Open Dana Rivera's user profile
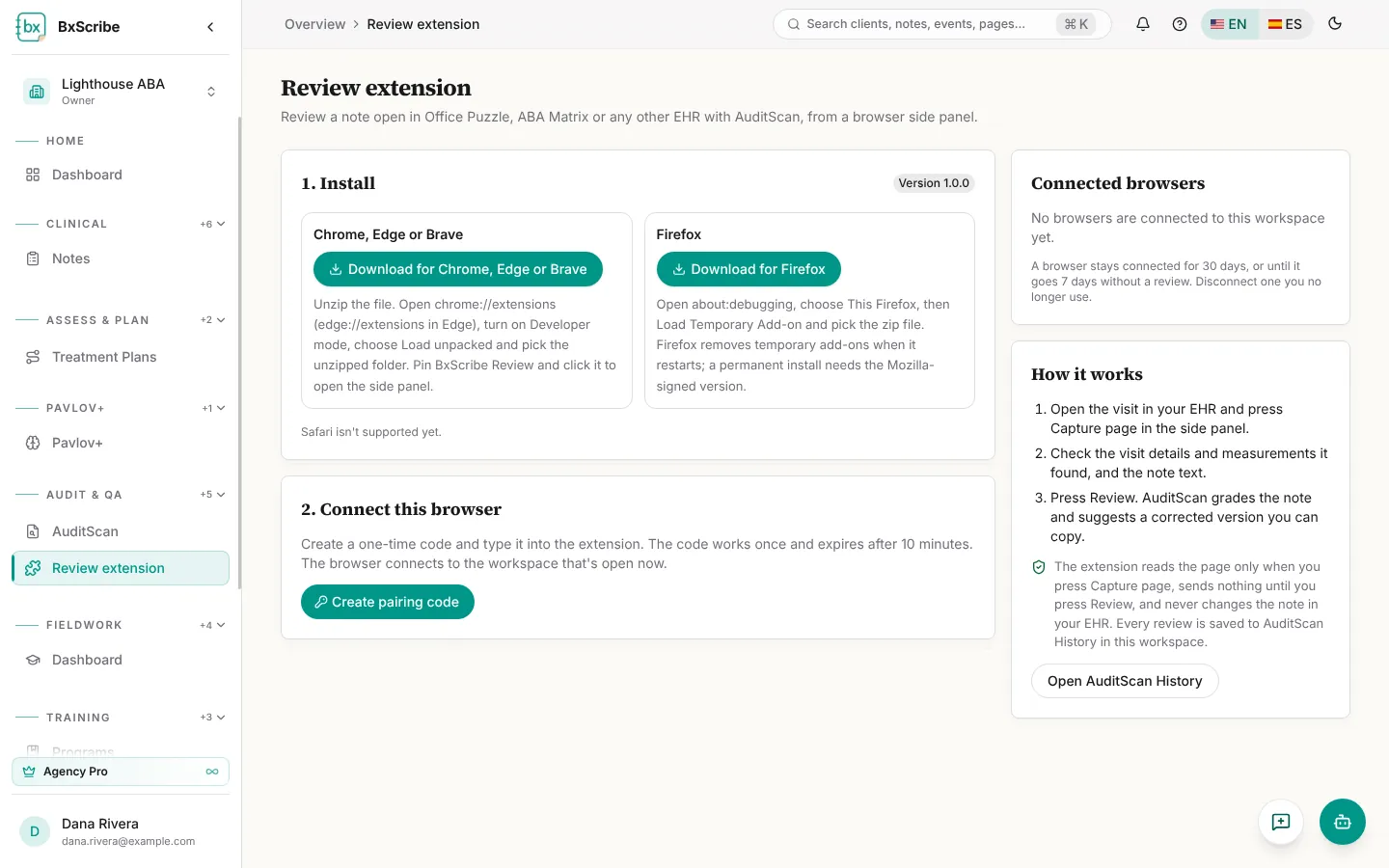Screen dimensions: 1389x868 pos(121,831)
